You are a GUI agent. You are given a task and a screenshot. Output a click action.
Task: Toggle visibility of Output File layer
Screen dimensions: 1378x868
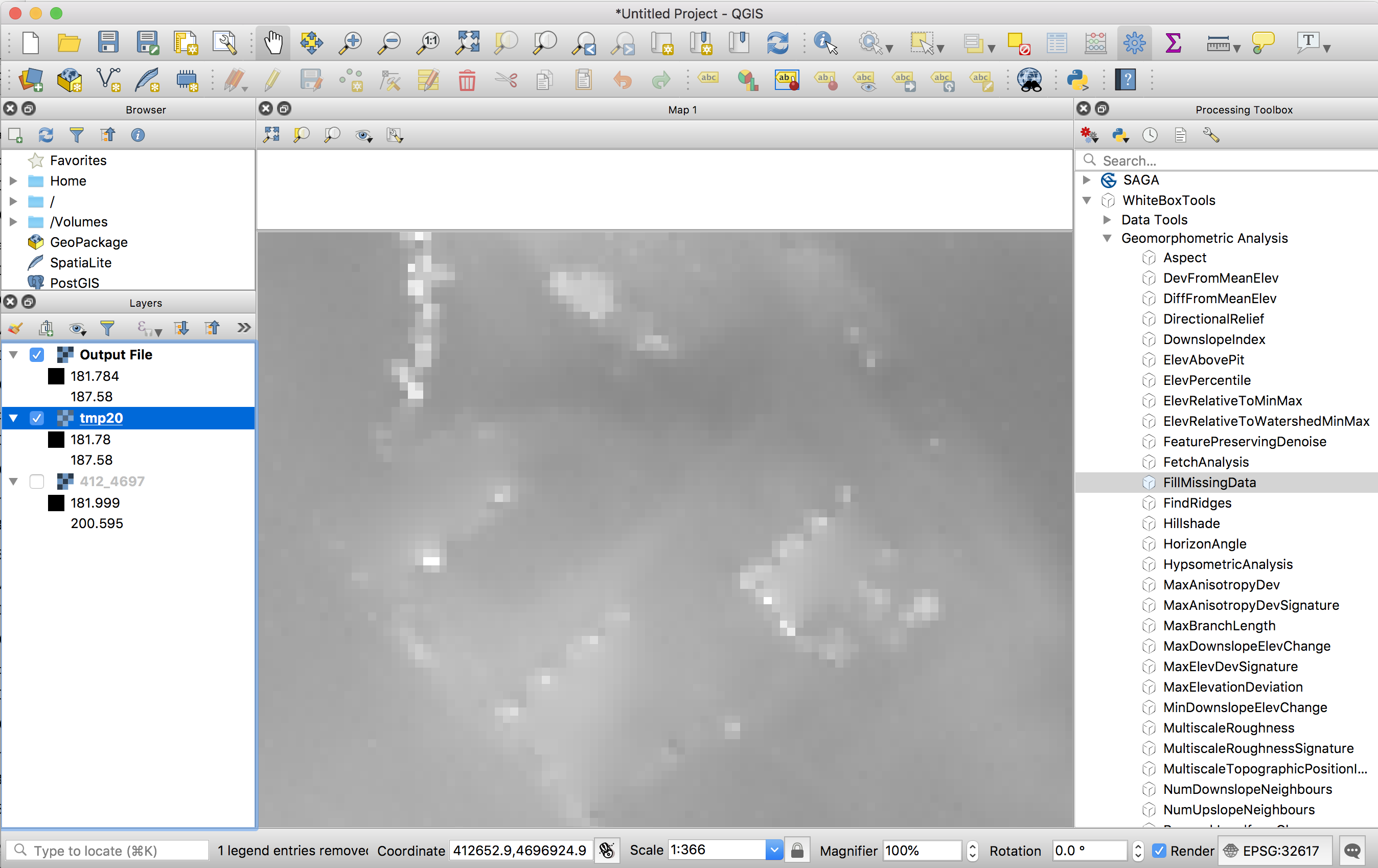click(37, 355)
